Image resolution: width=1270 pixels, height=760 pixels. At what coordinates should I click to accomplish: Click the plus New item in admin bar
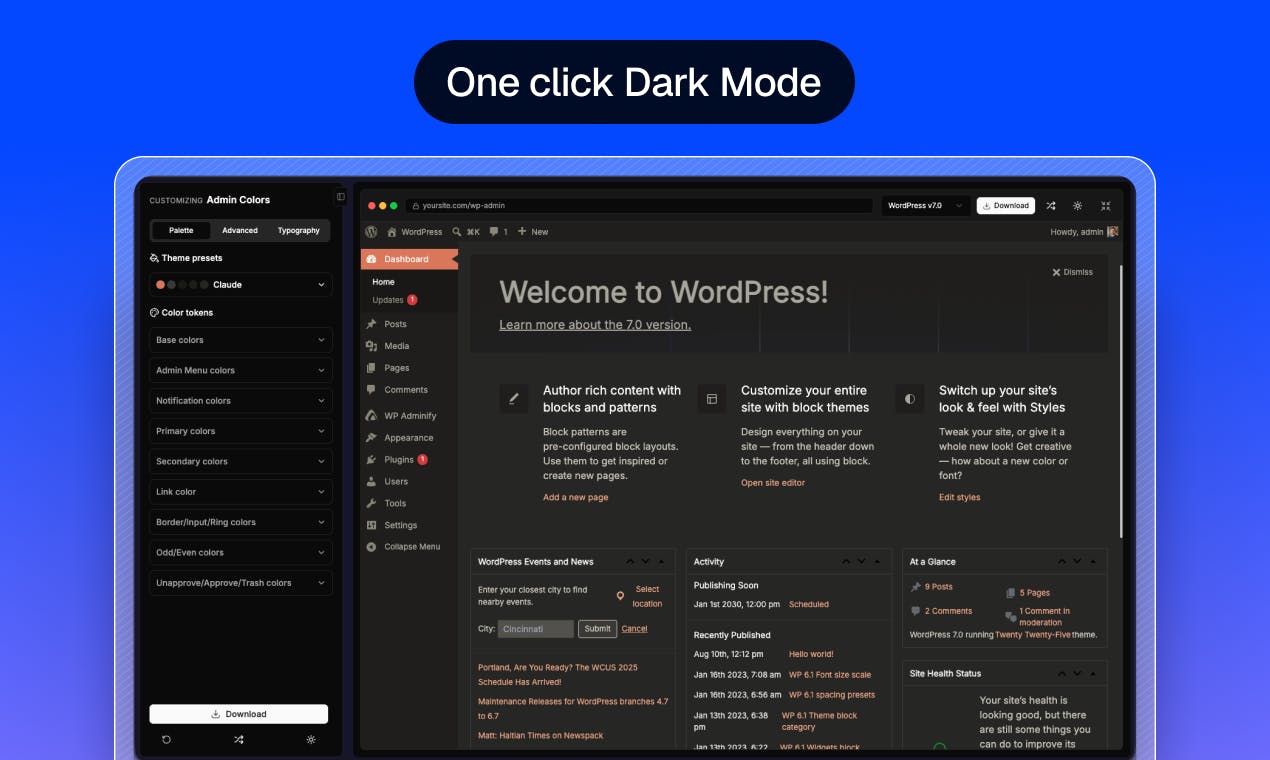click(533, 231)
